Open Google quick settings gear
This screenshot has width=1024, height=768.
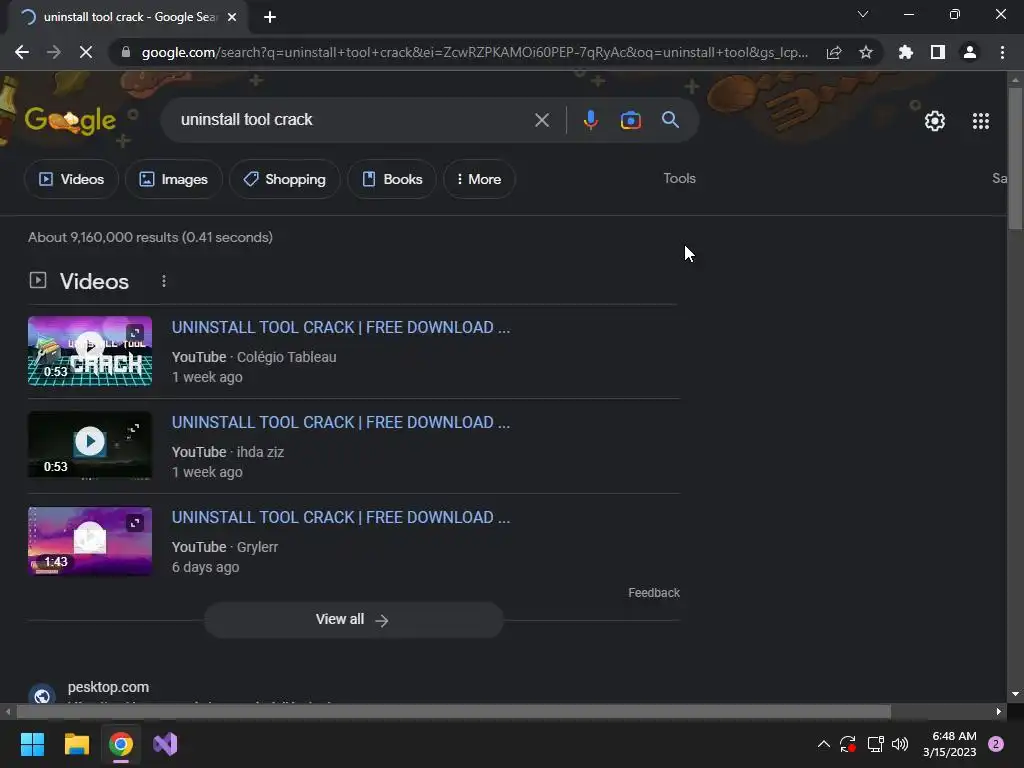935,121
